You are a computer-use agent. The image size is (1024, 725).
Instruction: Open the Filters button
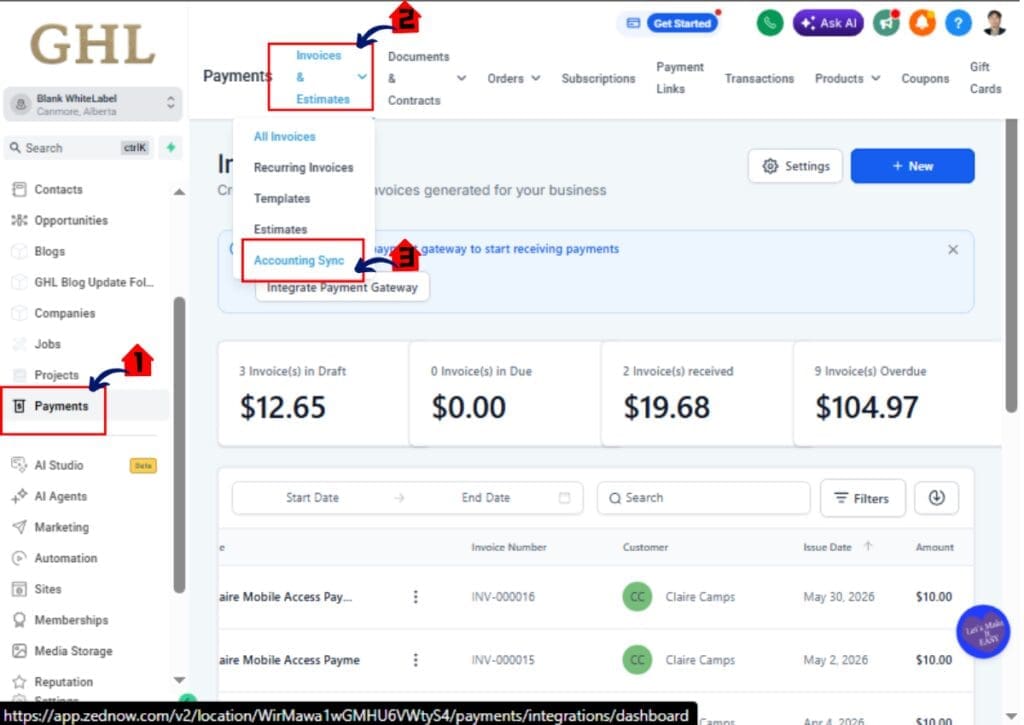(x=862, y=498)
